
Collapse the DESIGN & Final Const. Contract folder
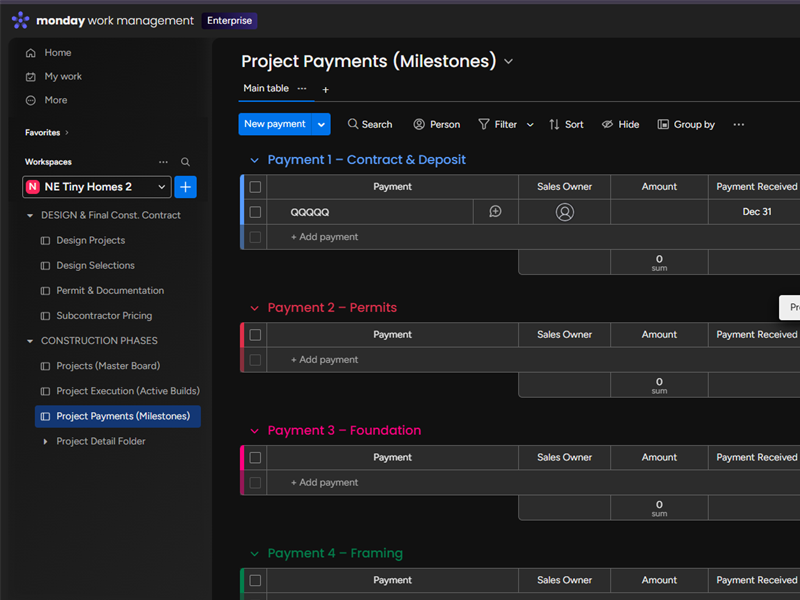click(30, 216)
